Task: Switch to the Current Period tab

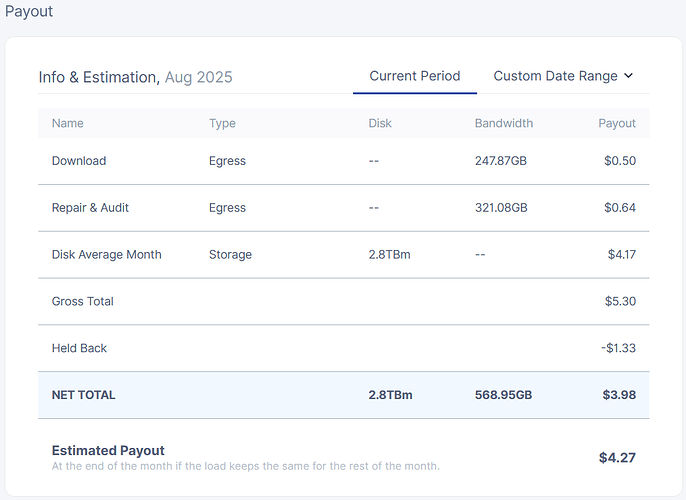Action: [415, 76]
